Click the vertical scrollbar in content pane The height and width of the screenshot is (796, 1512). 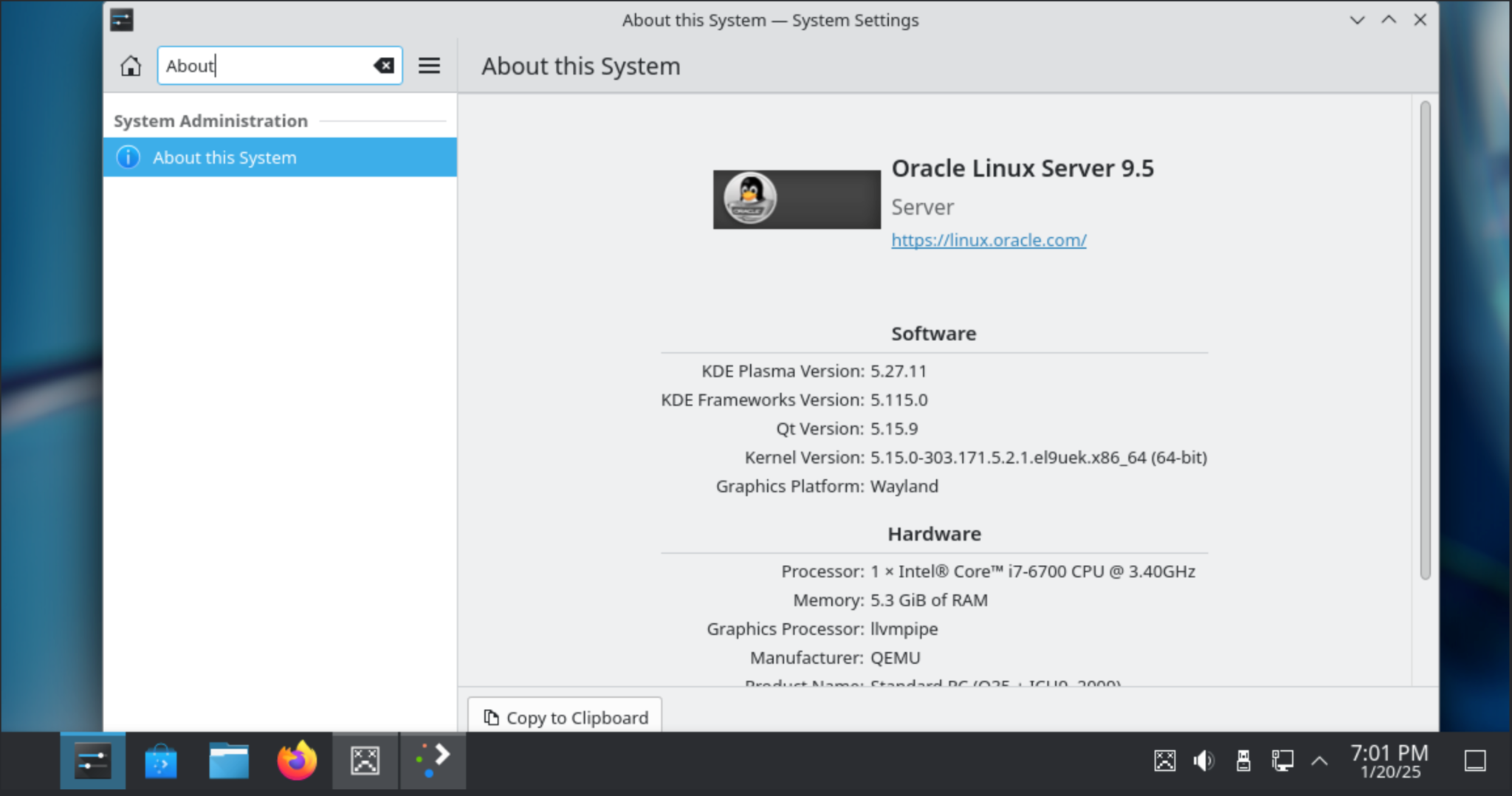pyautogui.click(x=1424, y=340)
